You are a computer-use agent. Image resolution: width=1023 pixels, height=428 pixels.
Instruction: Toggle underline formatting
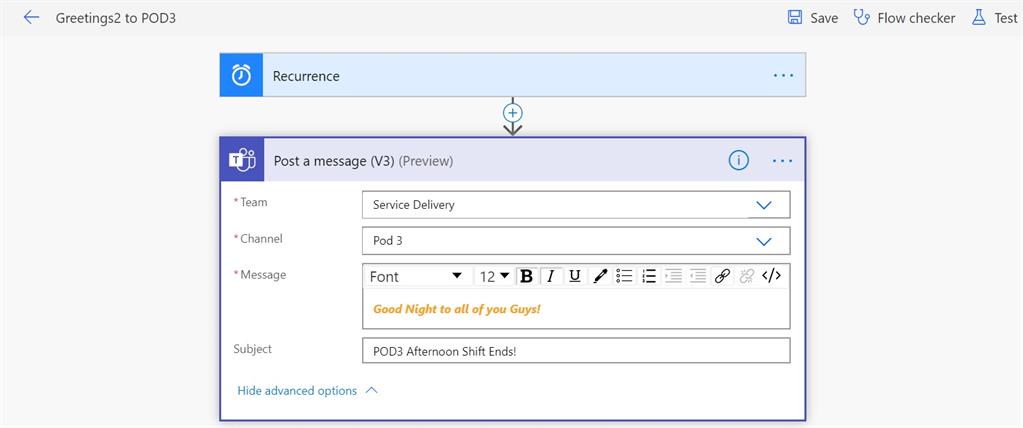pyautogui.click(x=575, y=276)
